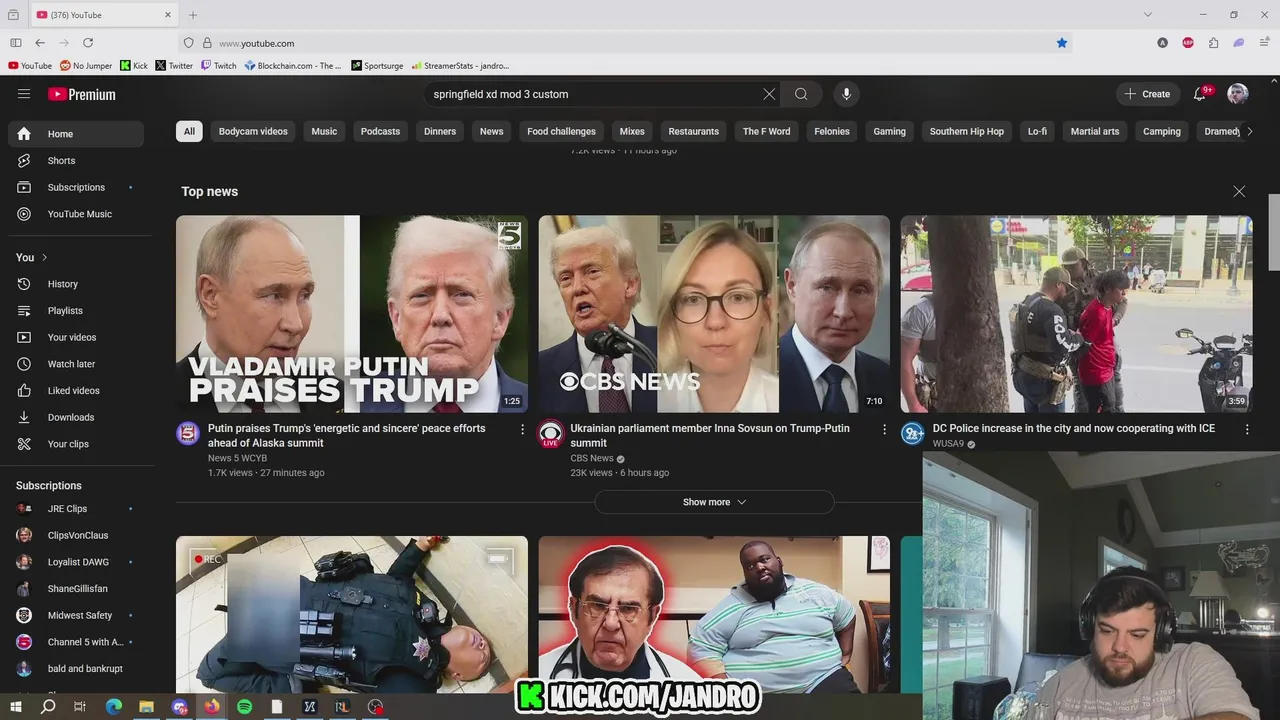Open the browser extensions puzzle icon

(1213, 43)
